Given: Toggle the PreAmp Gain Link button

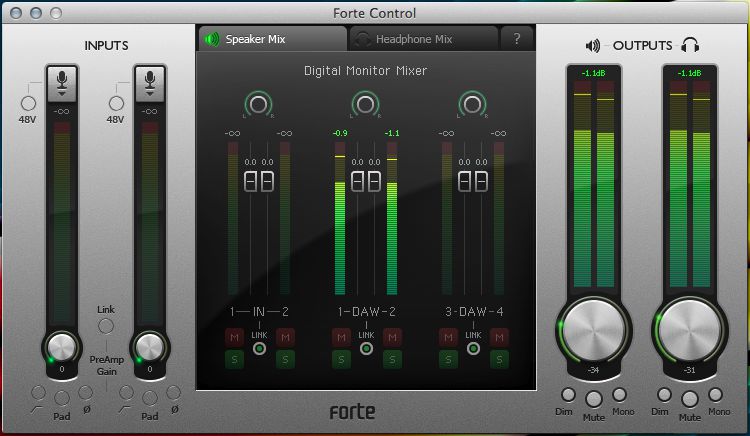Looking at the screenshot, I should point(106,326).
